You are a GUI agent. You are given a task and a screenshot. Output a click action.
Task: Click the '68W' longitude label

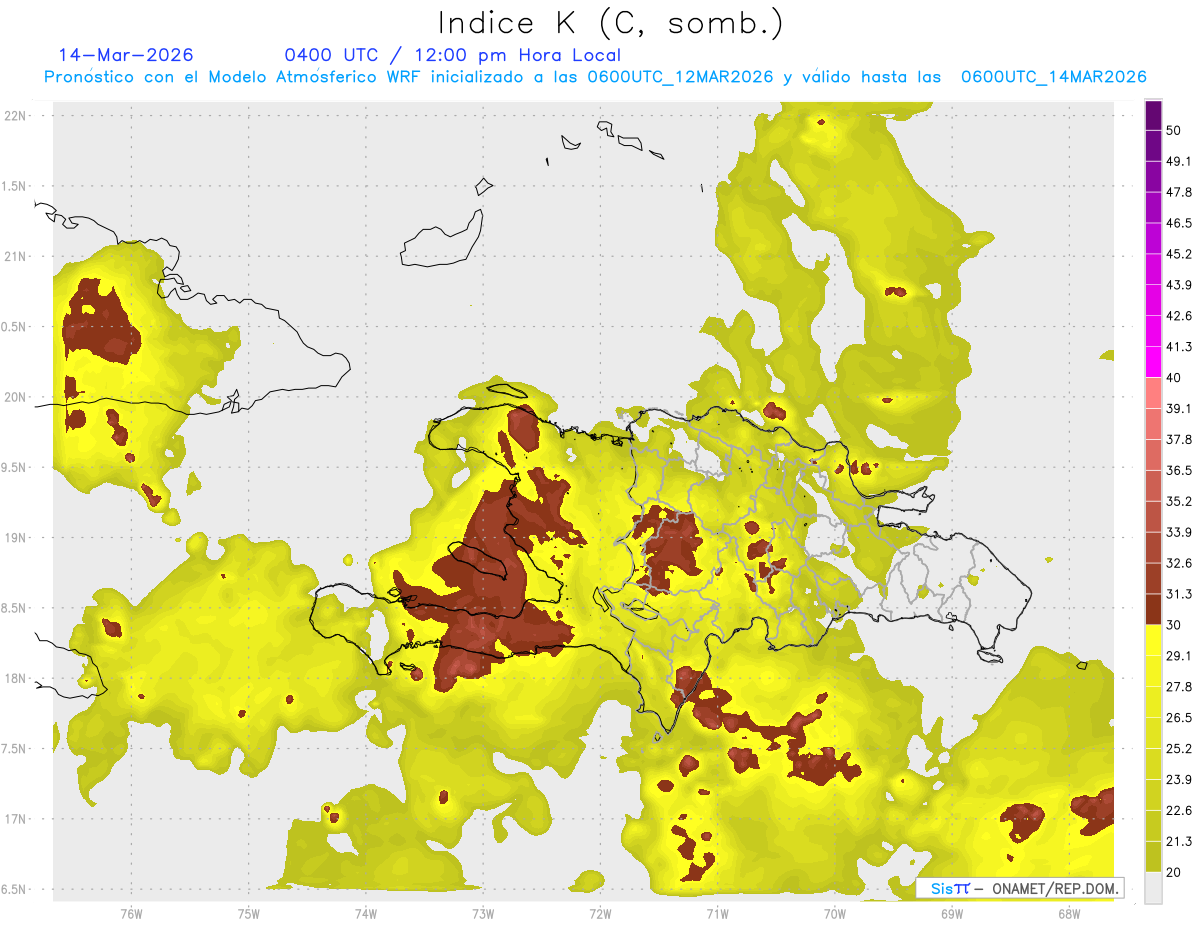pos(1069,914)
